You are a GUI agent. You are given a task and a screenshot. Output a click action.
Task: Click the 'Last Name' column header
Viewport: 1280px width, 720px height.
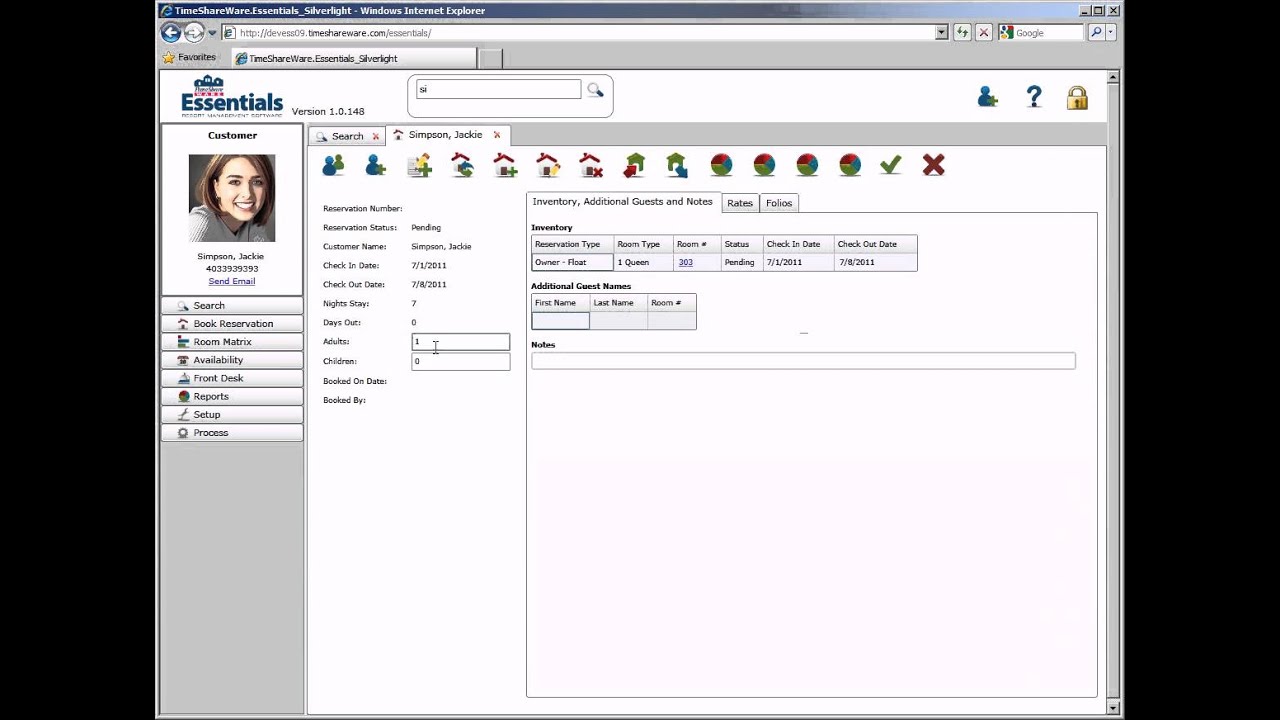coord(618,303)
